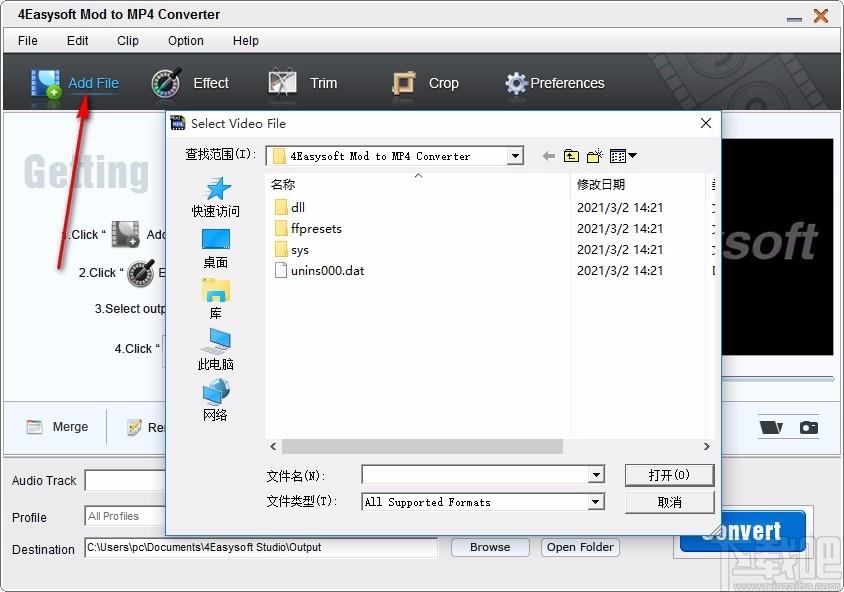Screen dimensions: 844x592
Task: Open the Help menu
Action: [245, 41]
